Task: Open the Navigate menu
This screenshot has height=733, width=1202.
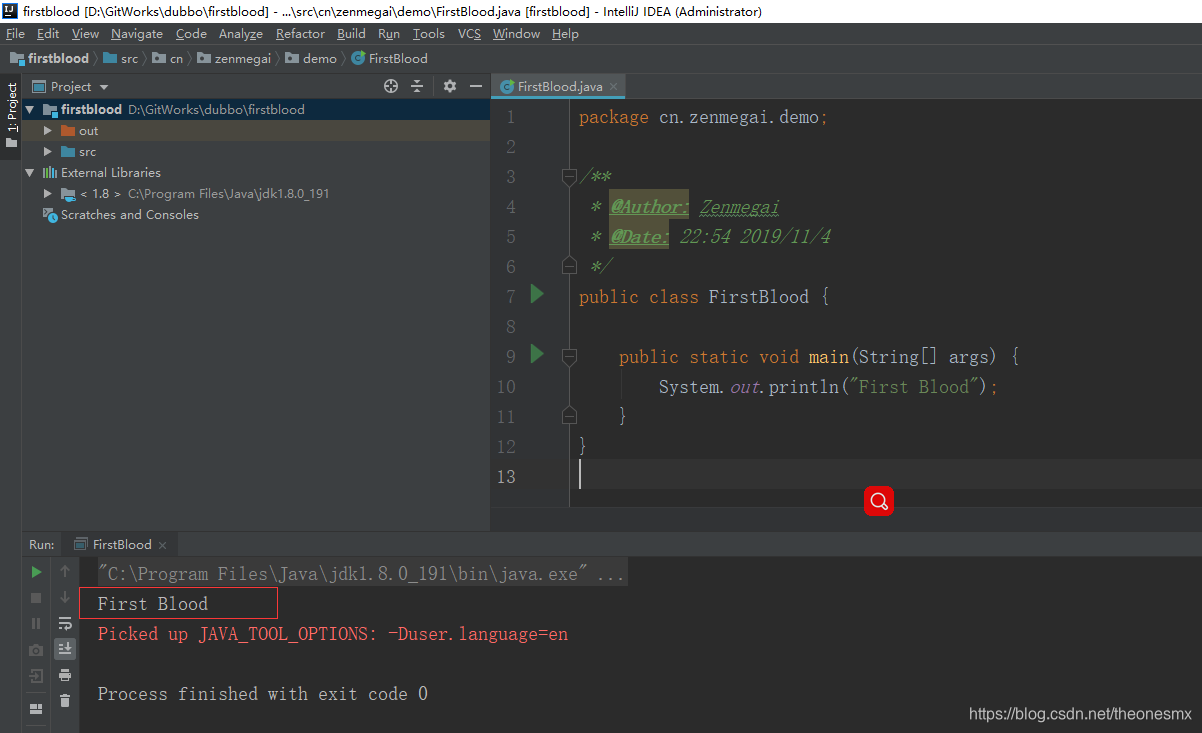Action: pyautogui.click(x=136, y=34)
